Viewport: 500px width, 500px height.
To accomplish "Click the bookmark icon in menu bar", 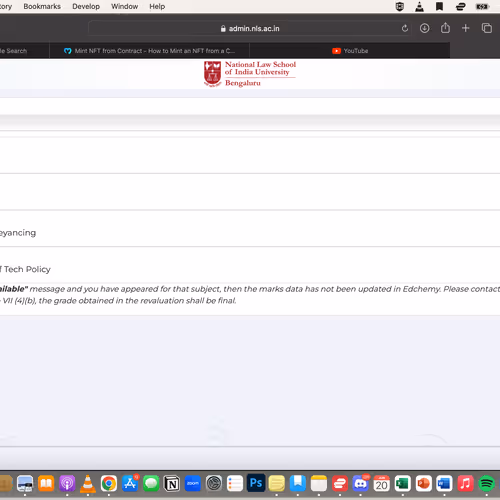I will pos(440,6).
